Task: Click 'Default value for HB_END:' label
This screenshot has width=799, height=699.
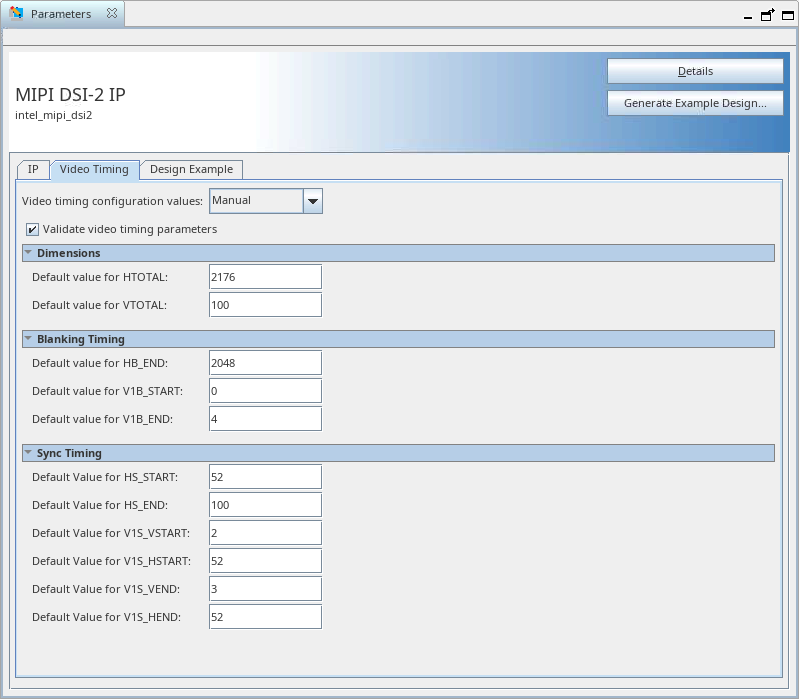Action: [x=100, y=363]
